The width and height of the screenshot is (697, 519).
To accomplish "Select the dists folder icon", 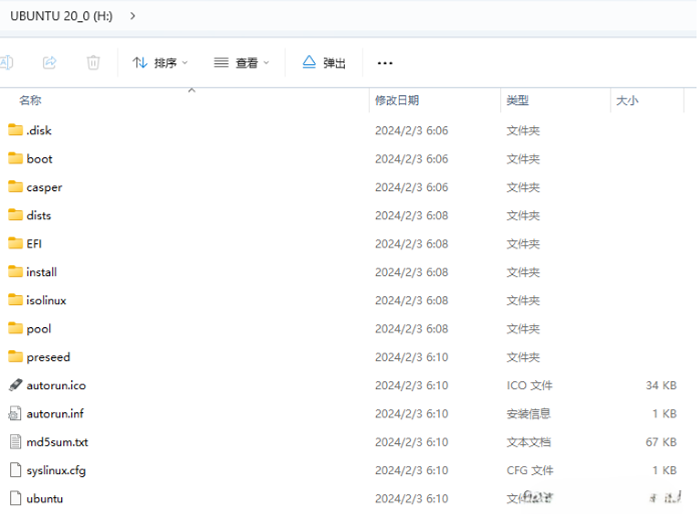I will tap(16, 215).
